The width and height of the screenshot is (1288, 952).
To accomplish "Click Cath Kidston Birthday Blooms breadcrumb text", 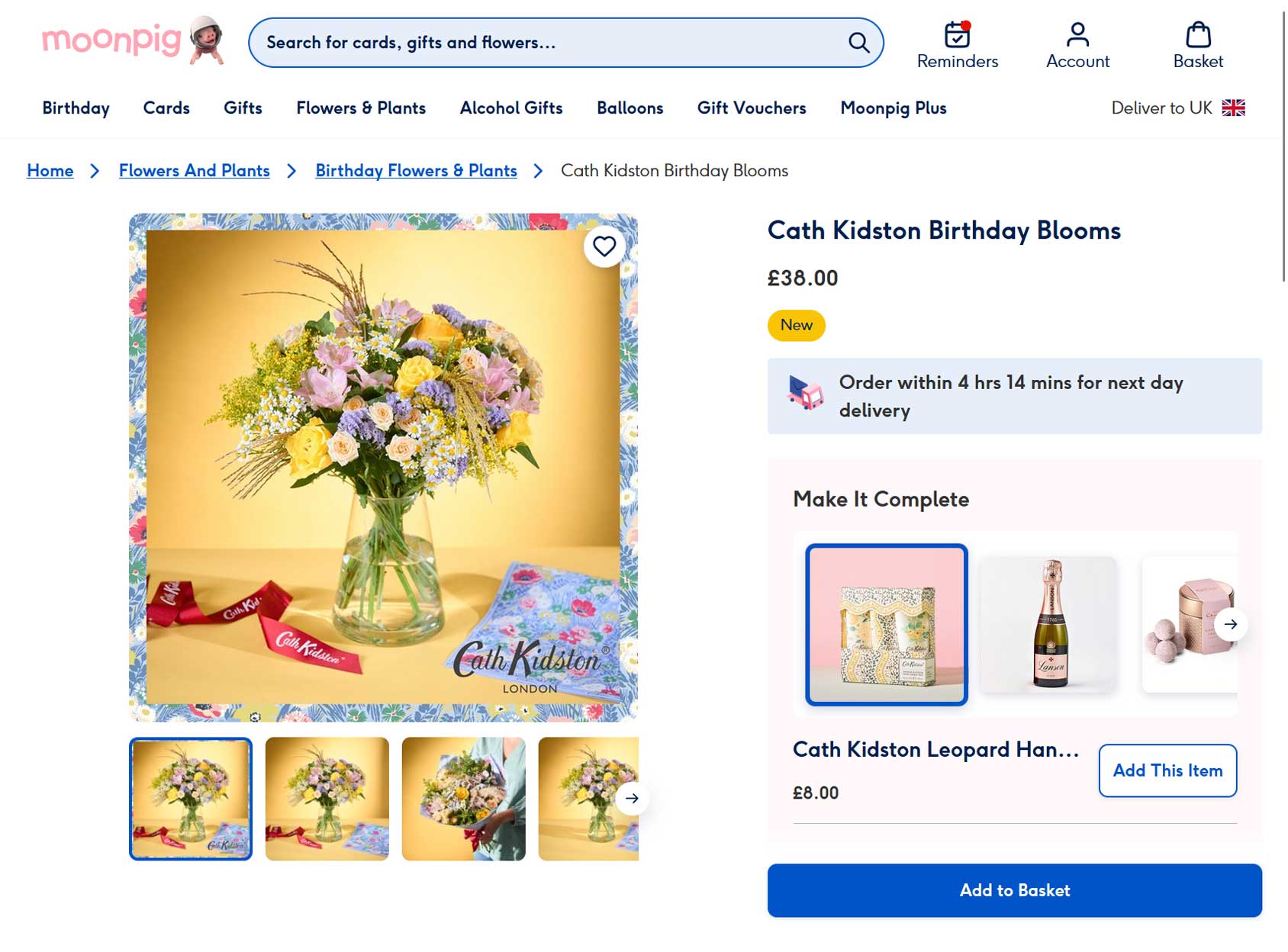I will pos(675,170).
